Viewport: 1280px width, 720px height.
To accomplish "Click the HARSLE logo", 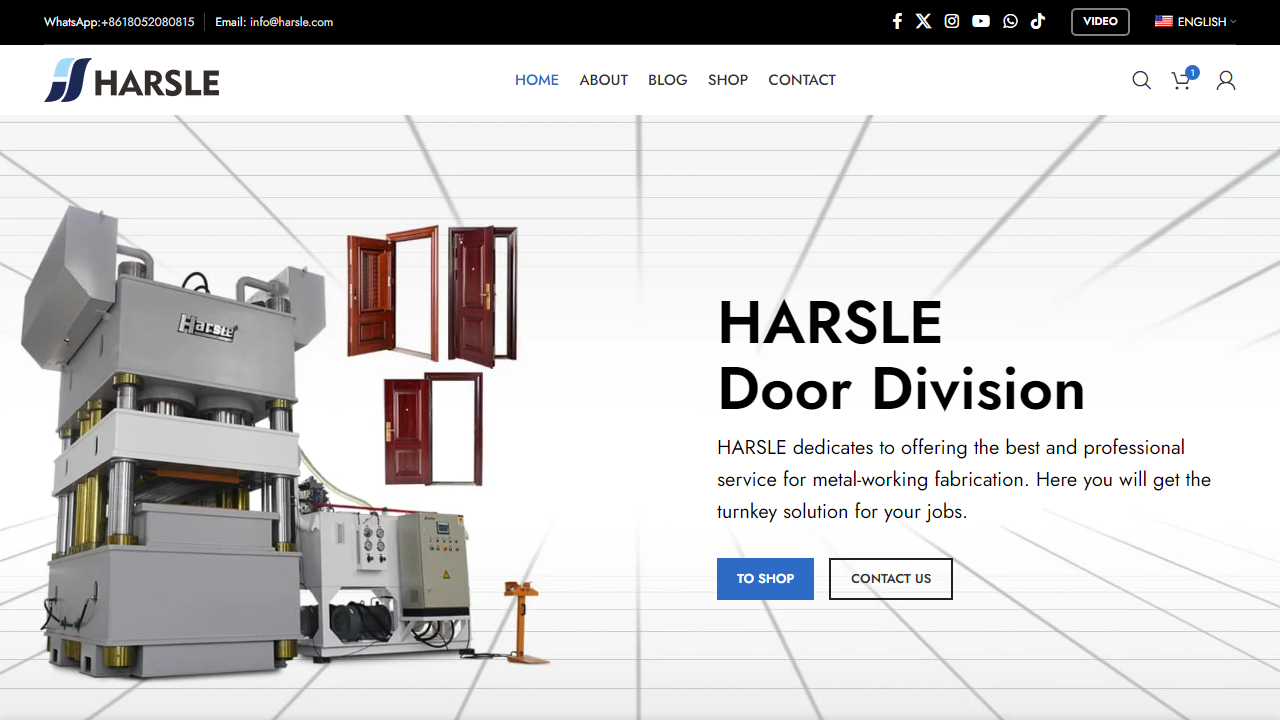I will pyautogui.click(x=132, y=80).
